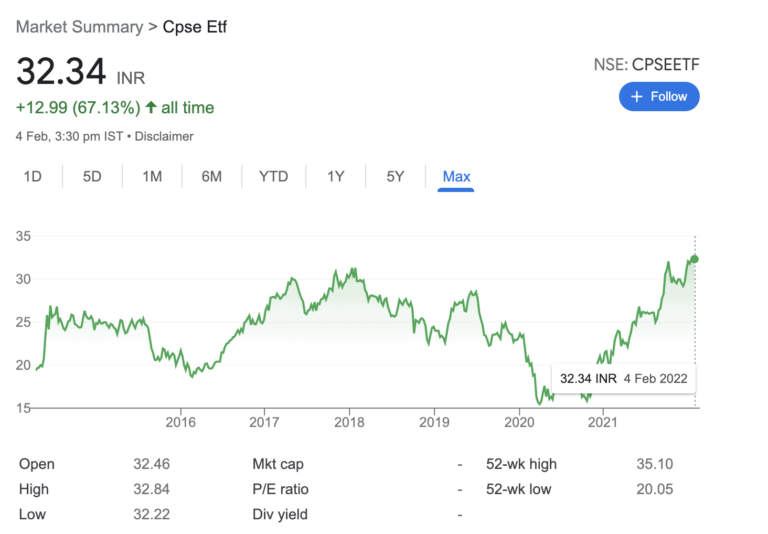The width and height of the screenshot is (768, 534).
Task: Click the Open value 32.46
Action: (x=151, y=464)
